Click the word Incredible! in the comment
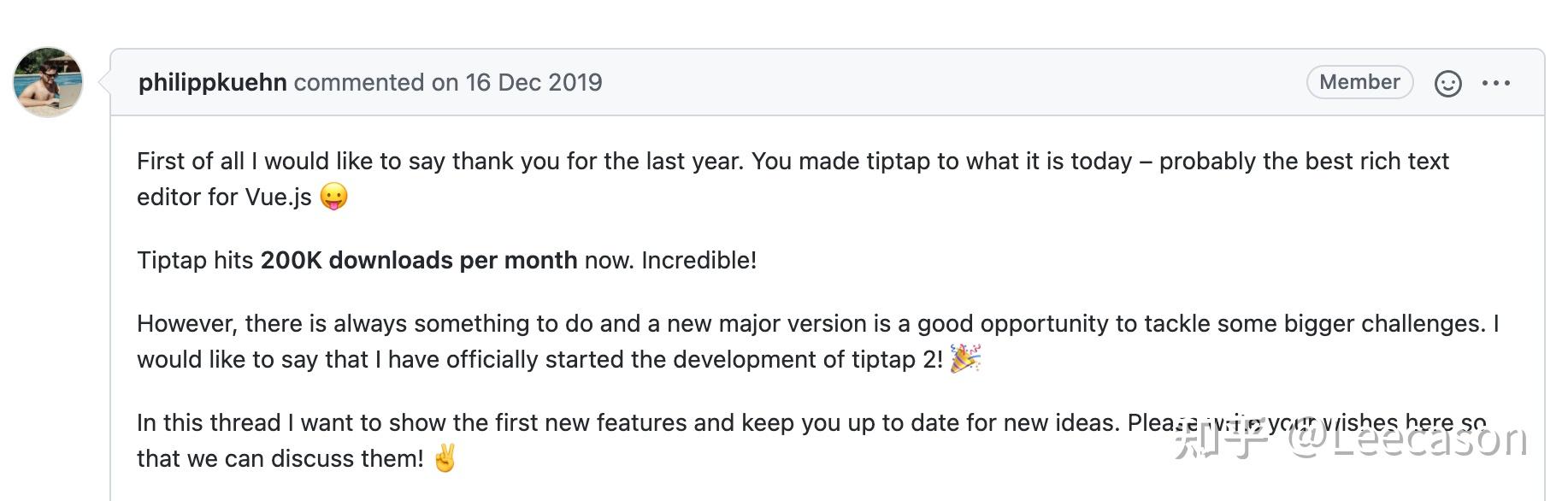 click(699, 260)
